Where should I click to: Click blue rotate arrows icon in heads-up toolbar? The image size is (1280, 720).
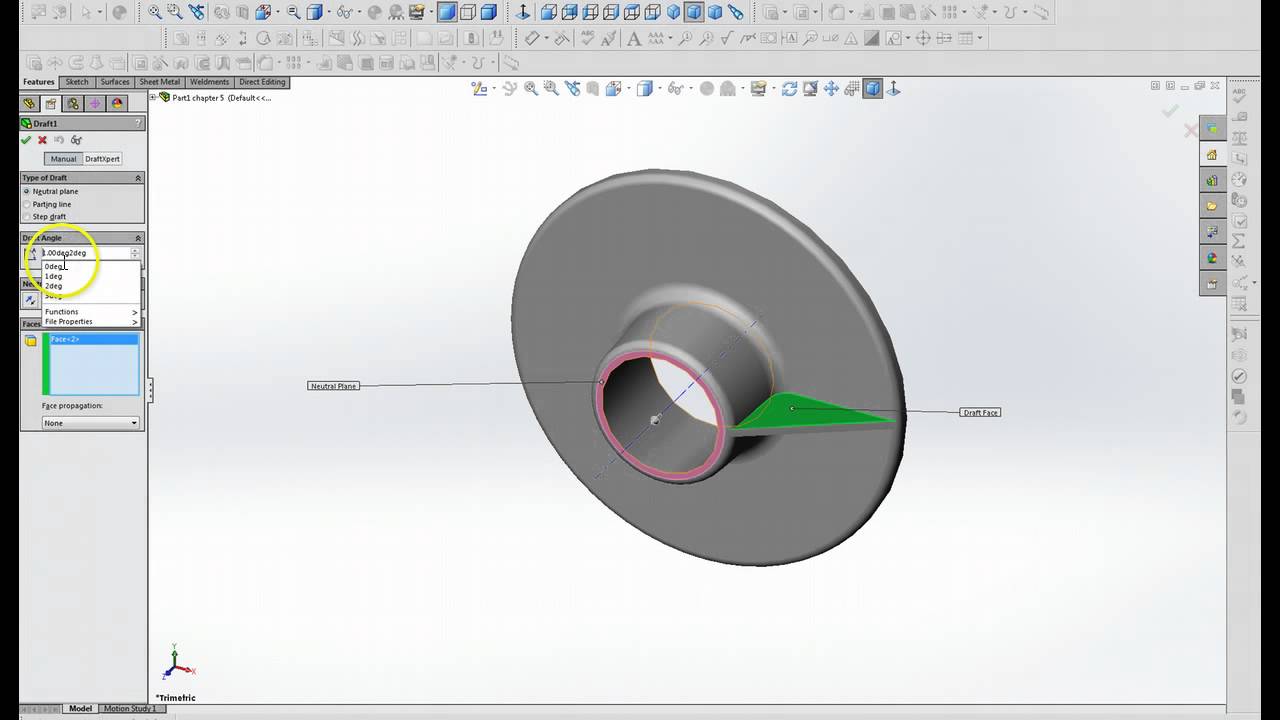(x=789, y=89)
